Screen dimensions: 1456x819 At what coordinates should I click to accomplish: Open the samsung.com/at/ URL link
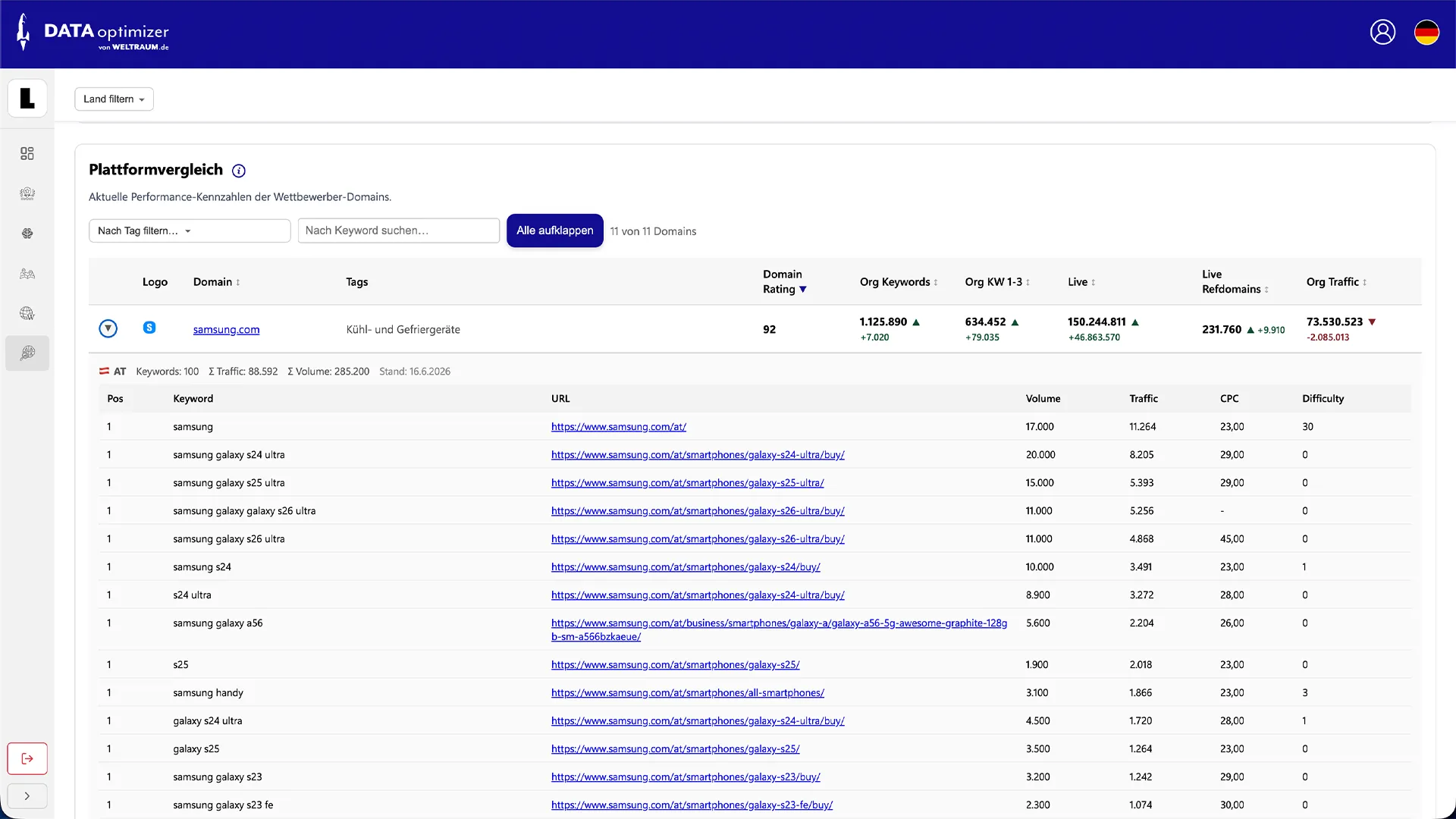(619, 427)
